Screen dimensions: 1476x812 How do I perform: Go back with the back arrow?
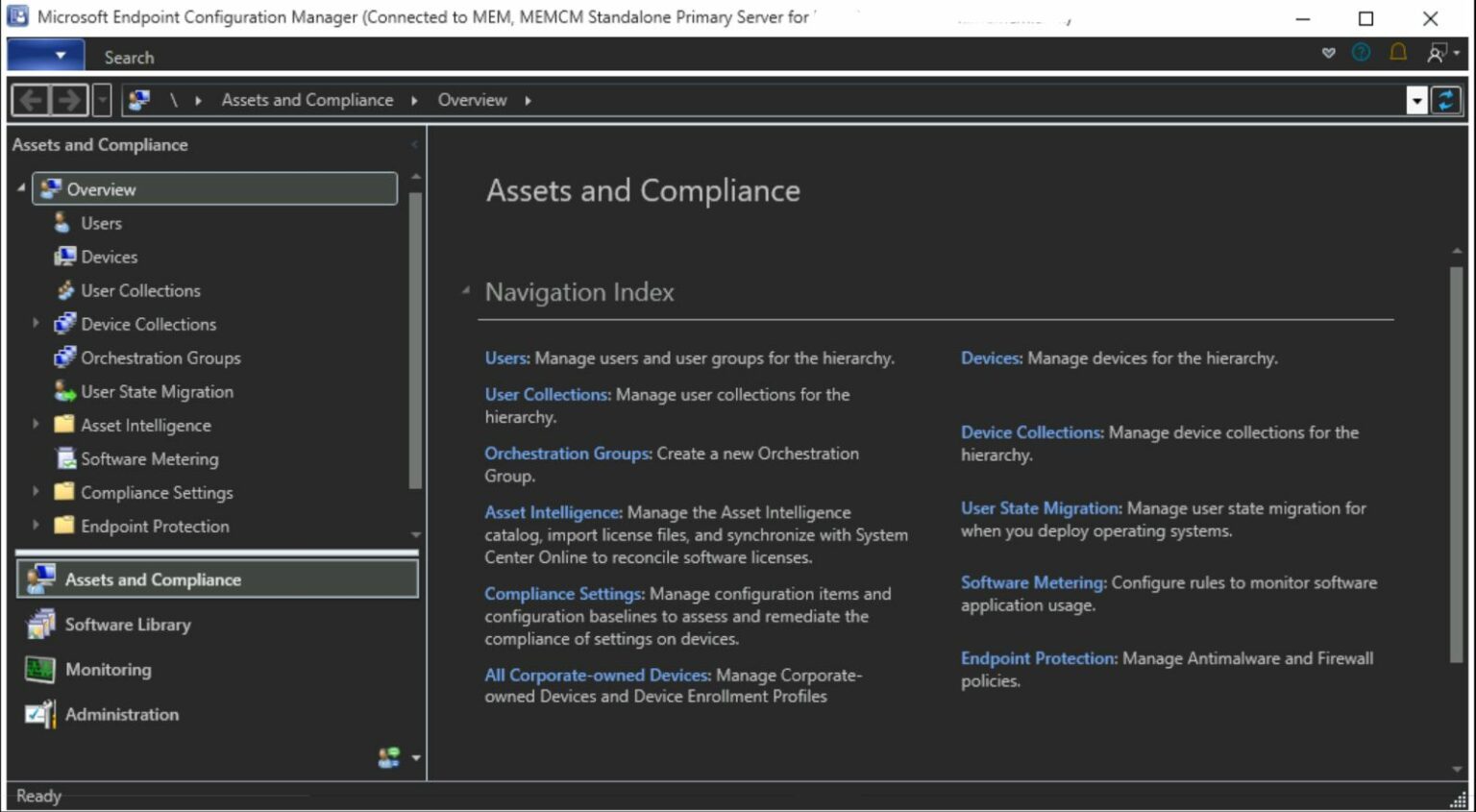pyautogui.click(x=32, y=100)
